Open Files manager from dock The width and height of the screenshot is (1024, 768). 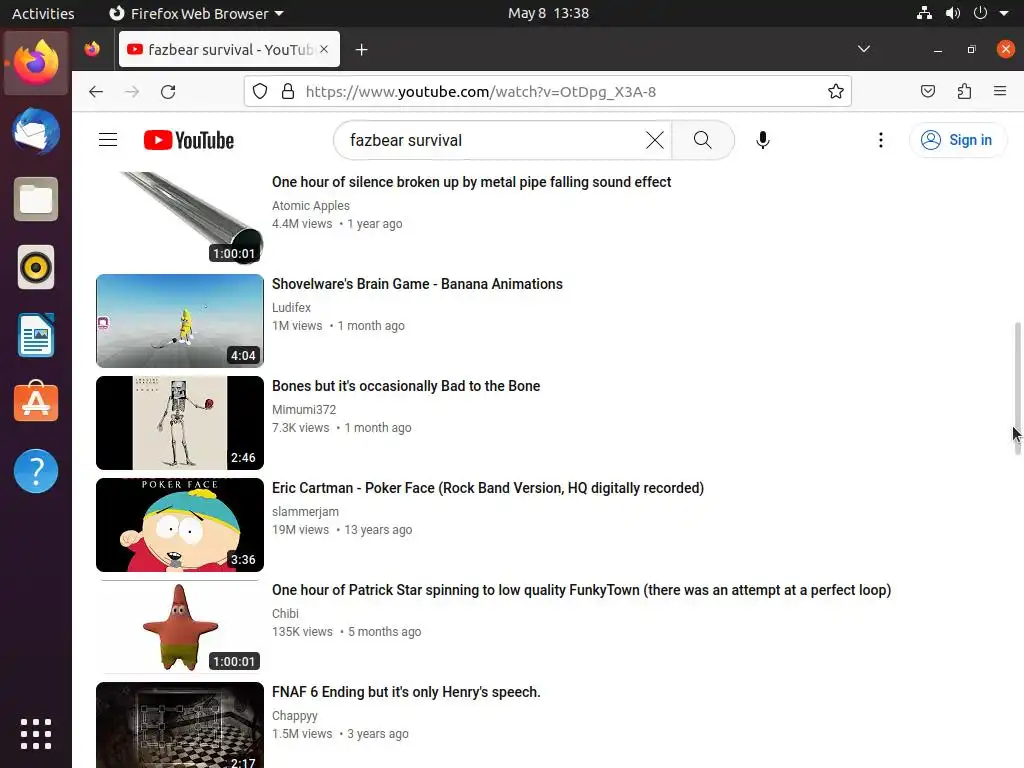pyautogui.click(x=36, y=199)
